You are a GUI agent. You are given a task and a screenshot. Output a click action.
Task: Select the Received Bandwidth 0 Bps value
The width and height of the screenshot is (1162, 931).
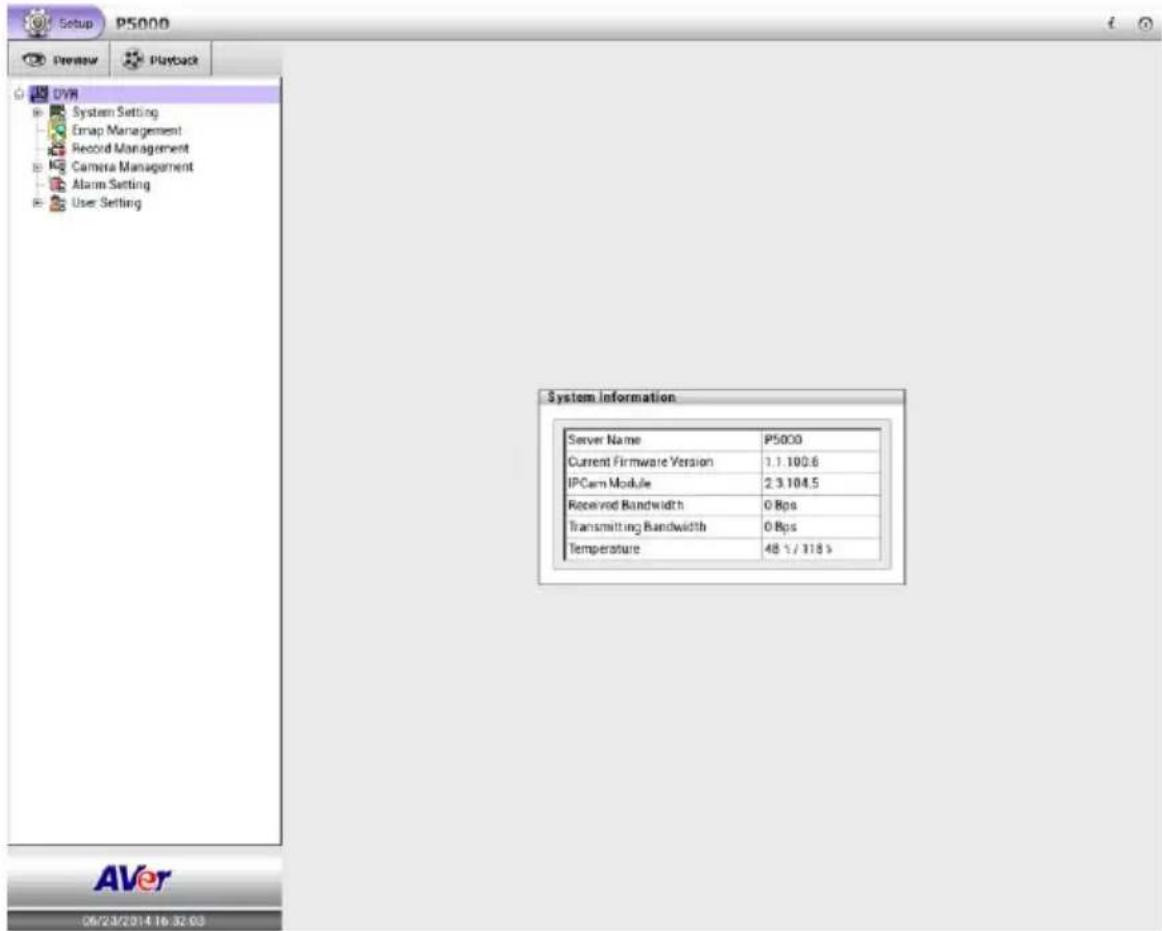coord(821,506)
